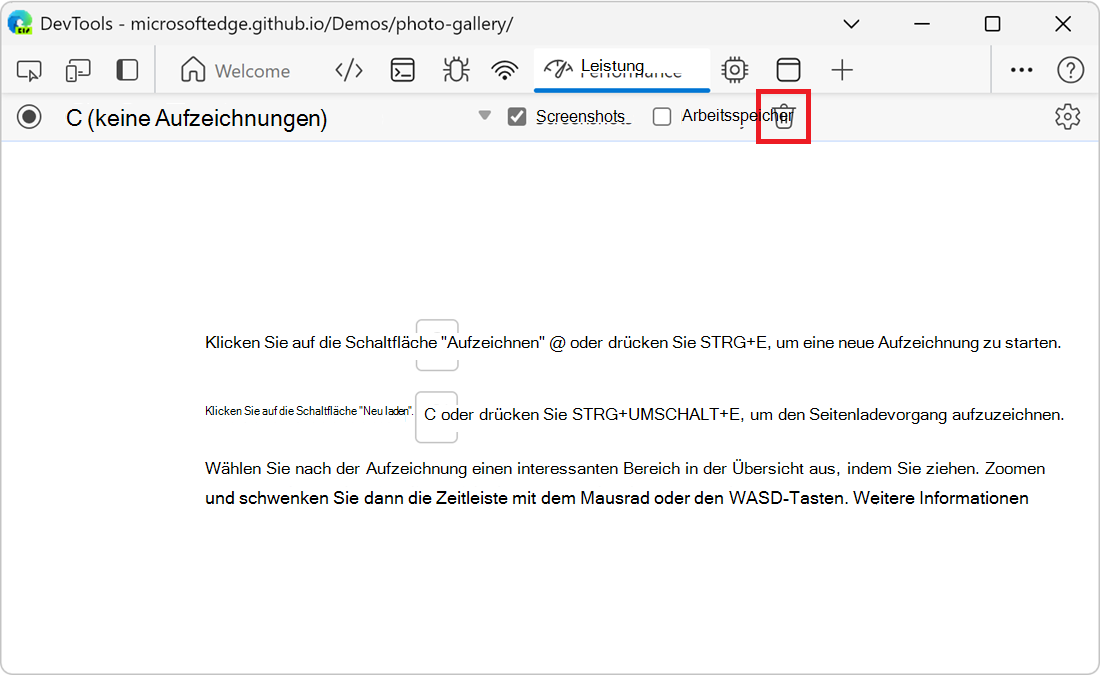Open the recordings dropdown arrow

tap(485, 116)
